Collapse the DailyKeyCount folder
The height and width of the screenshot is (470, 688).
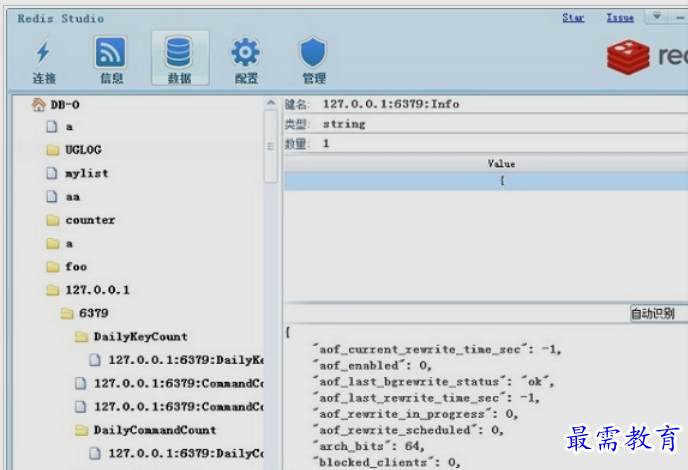pyautogui.click(x=140, y=337)
